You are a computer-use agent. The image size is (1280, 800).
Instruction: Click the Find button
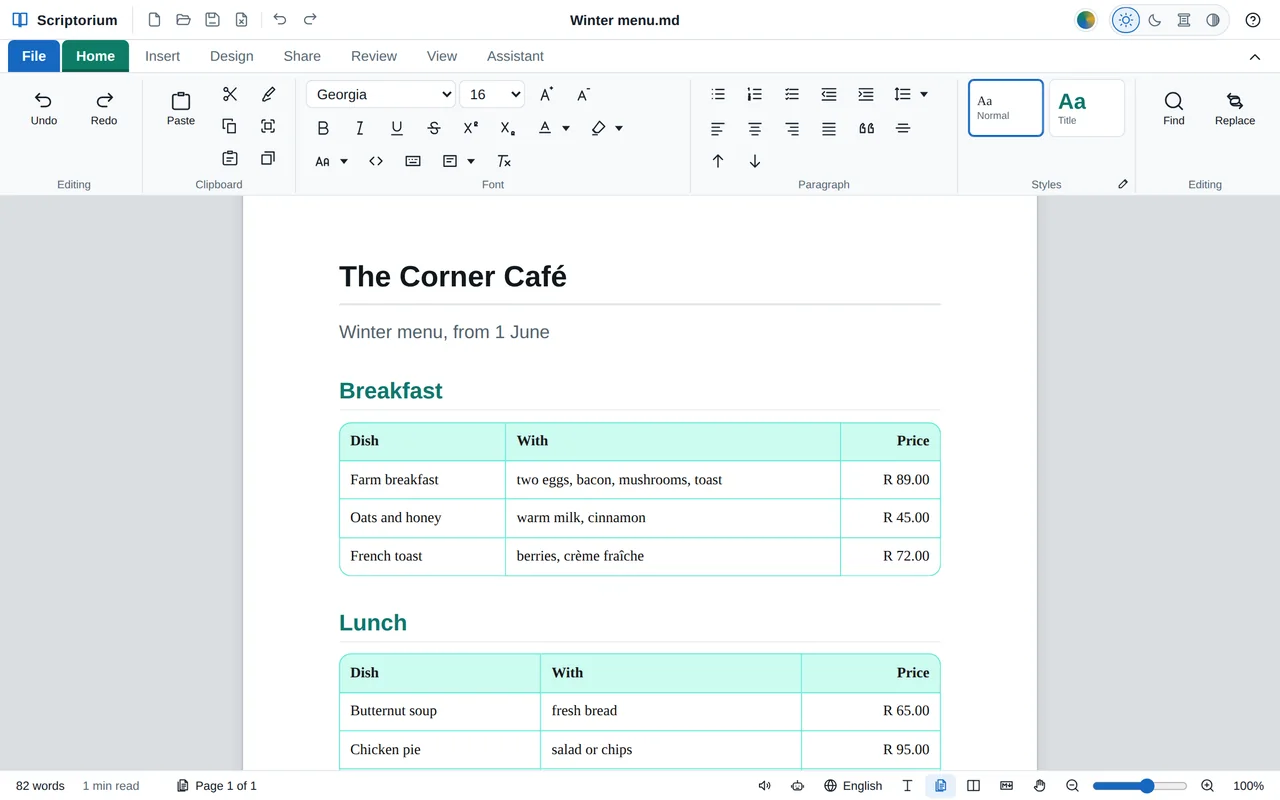click(x=1174, y=108)
